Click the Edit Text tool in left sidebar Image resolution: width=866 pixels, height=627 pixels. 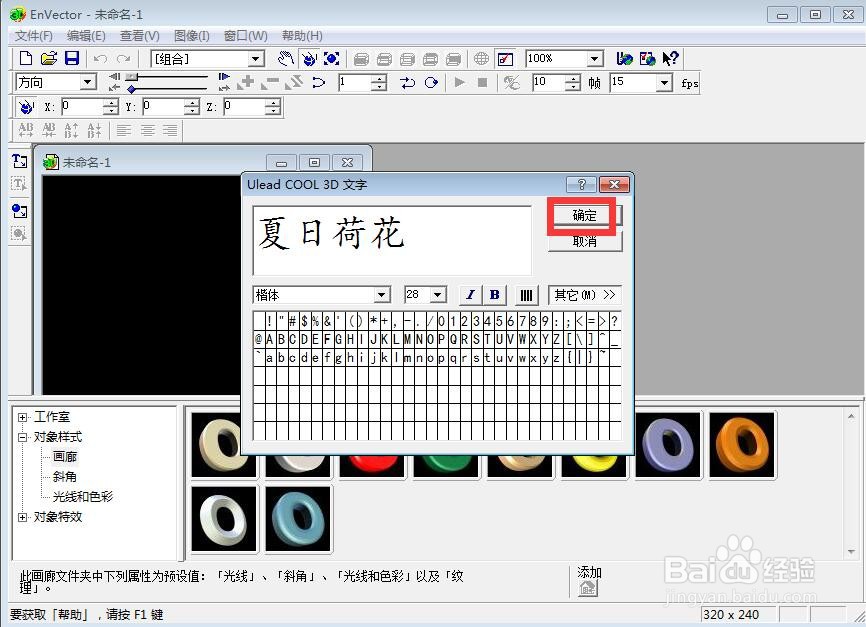19,184
